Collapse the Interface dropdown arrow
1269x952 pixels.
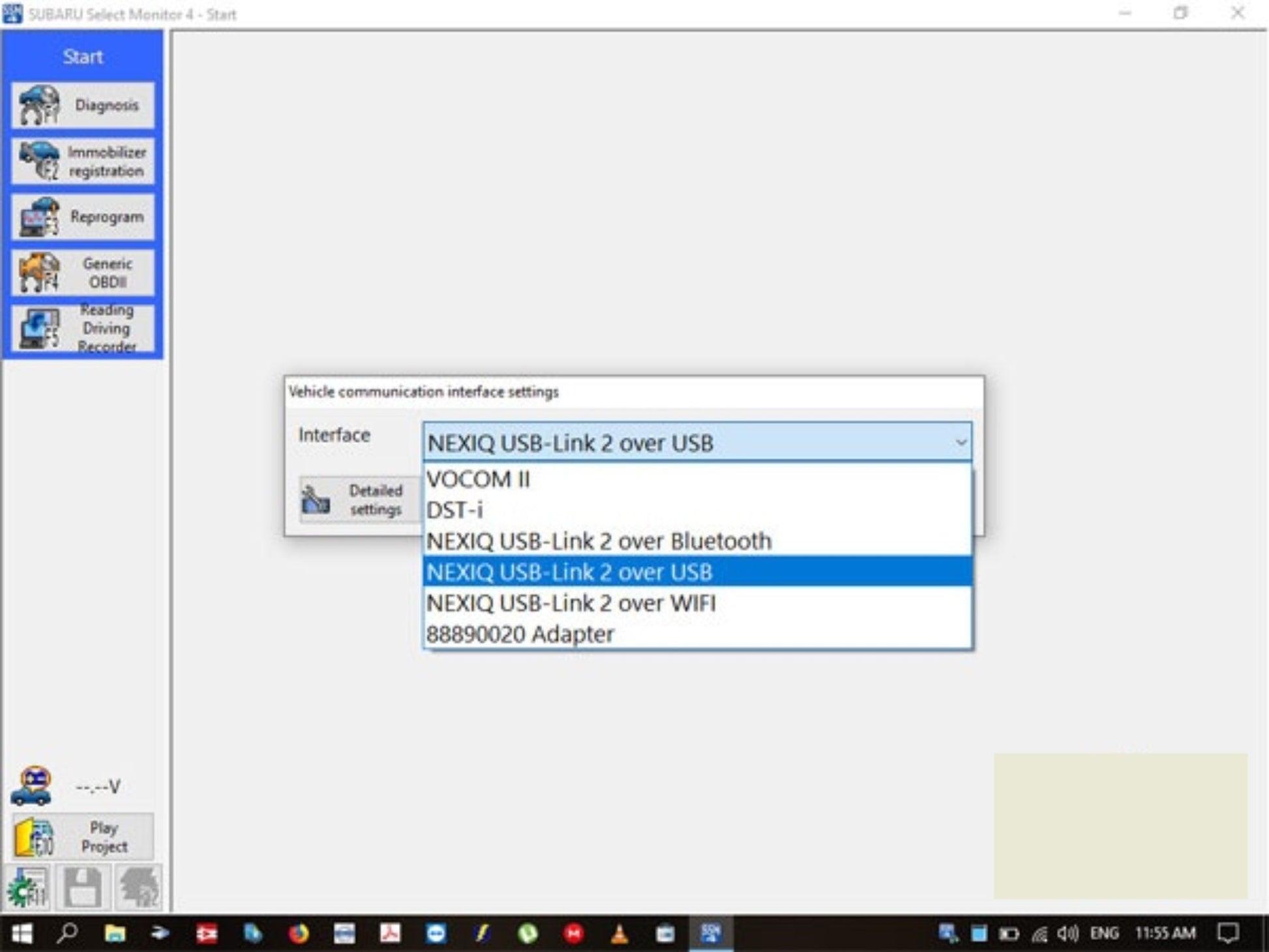point(961,443)
